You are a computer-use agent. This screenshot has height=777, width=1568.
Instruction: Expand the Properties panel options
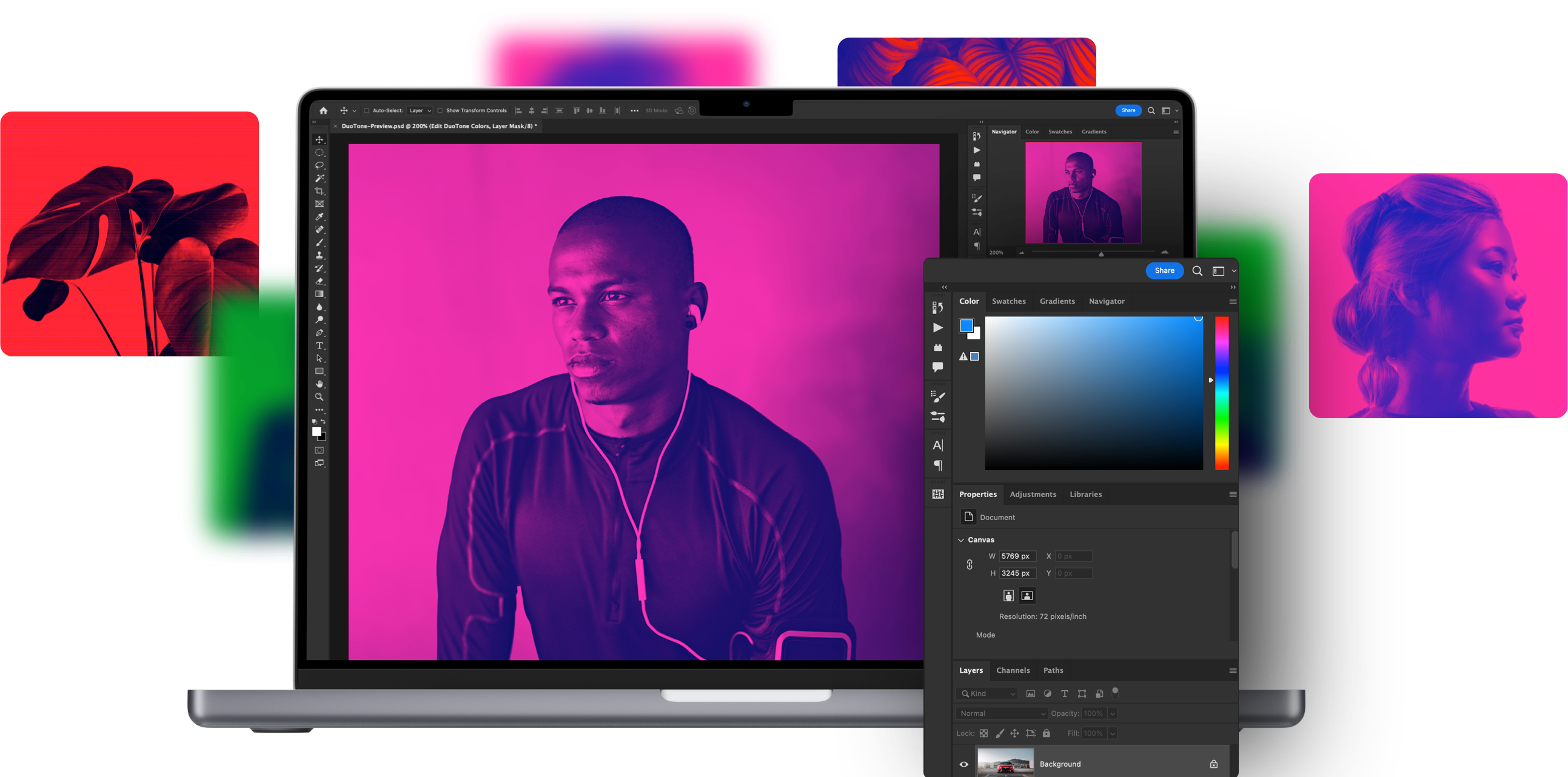[x=1233, y=494]
